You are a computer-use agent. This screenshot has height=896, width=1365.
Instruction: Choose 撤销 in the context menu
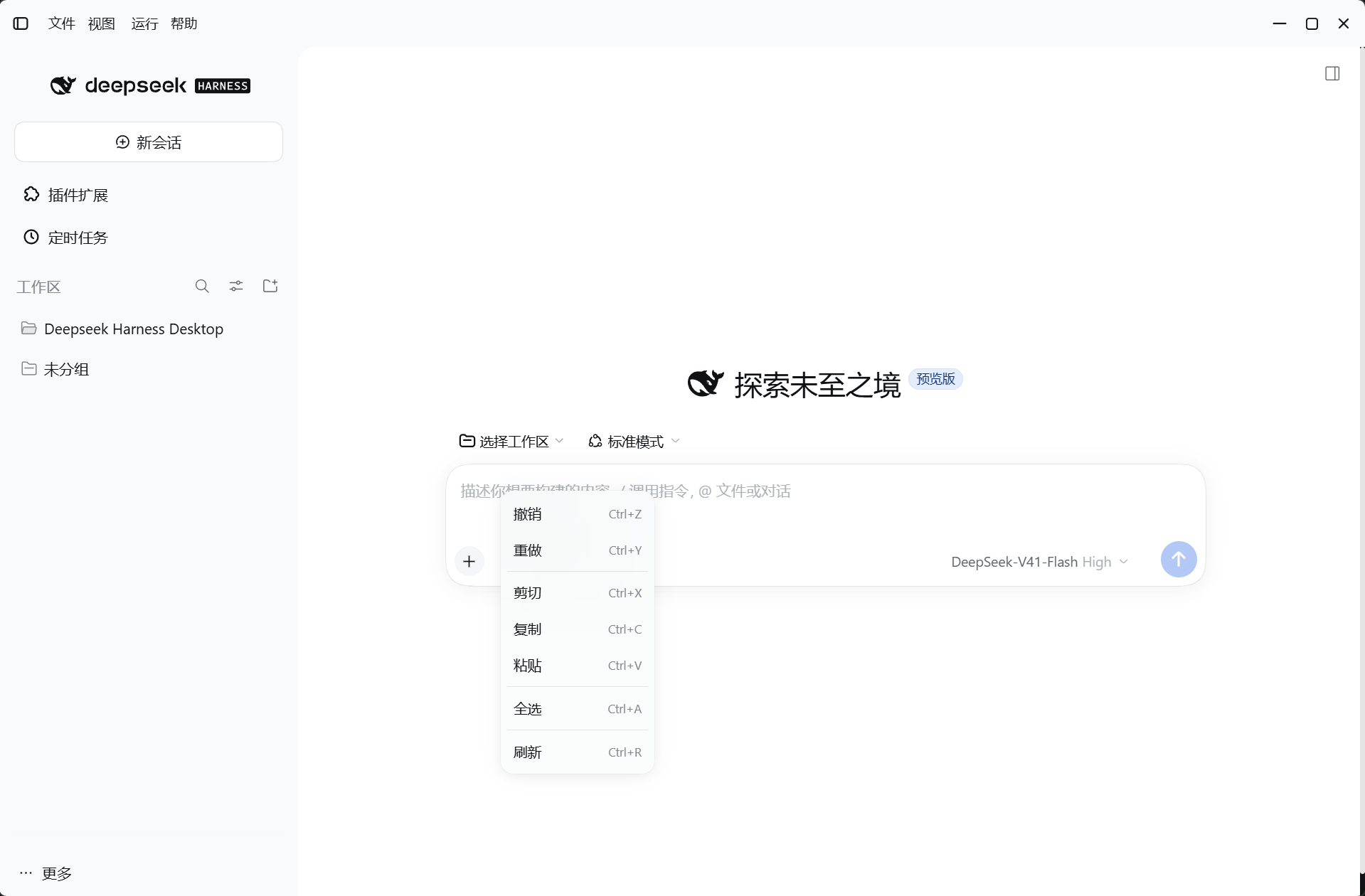coord(578,514)
